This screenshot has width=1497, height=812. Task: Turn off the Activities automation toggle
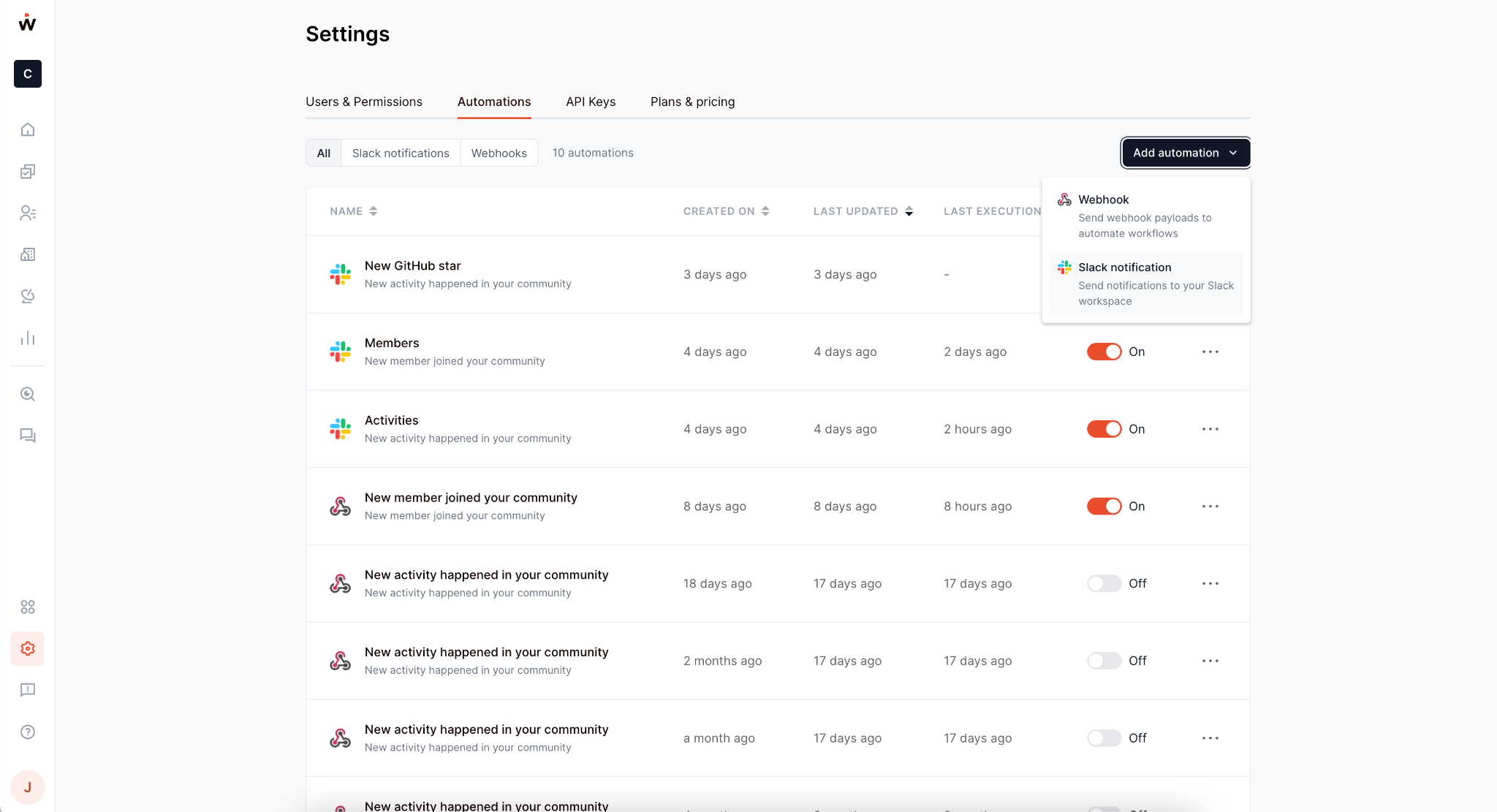click(x=1104, y=429)
